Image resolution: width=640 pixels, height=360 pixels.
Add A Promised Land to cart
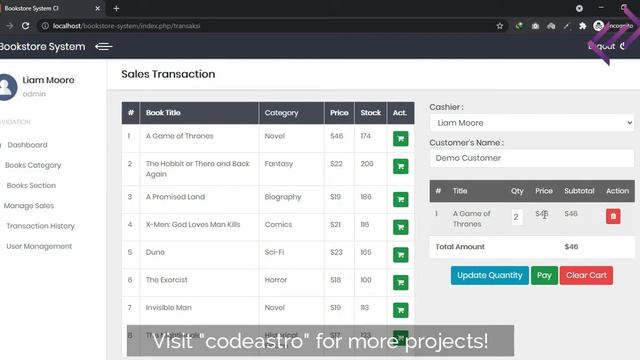400,200
